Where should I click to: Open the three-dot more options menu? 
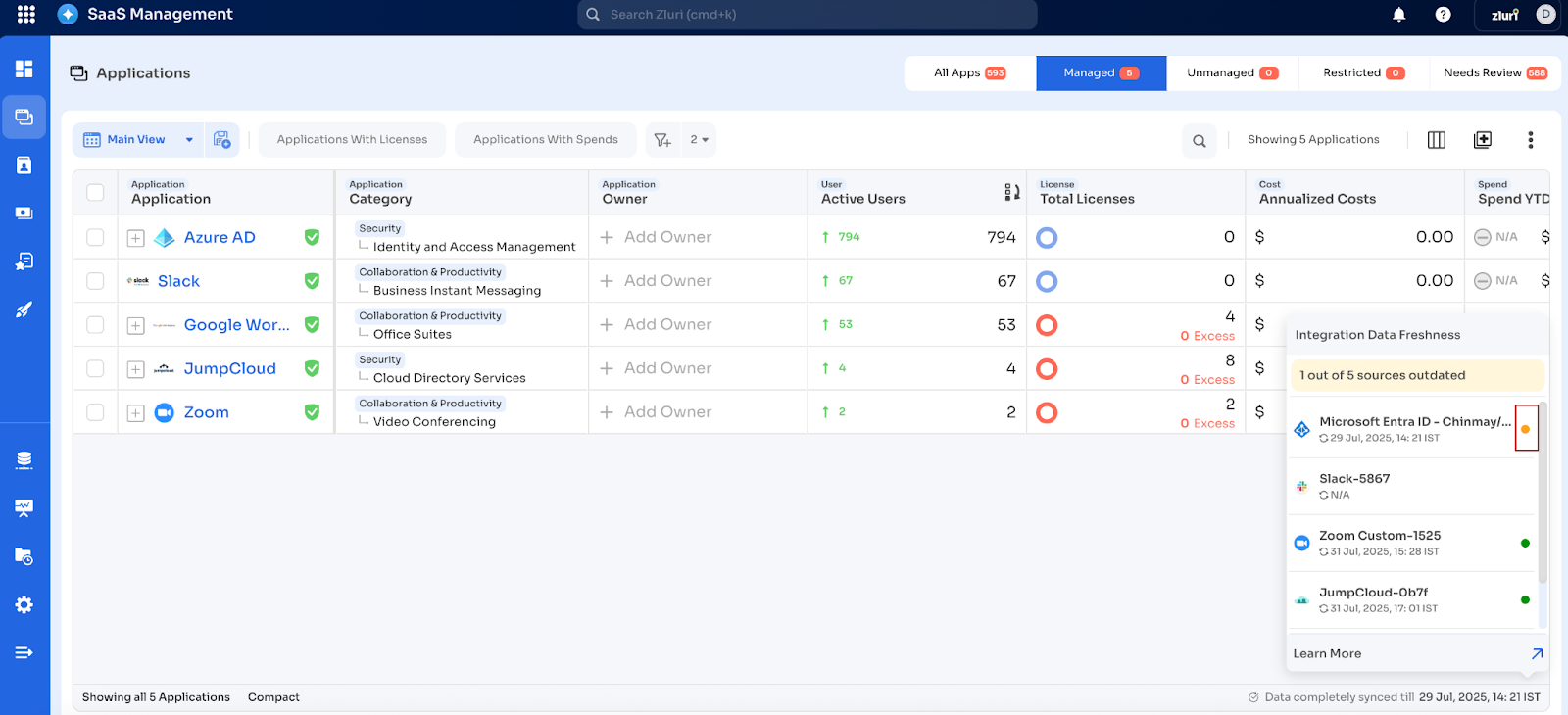tap(1530, 140)
